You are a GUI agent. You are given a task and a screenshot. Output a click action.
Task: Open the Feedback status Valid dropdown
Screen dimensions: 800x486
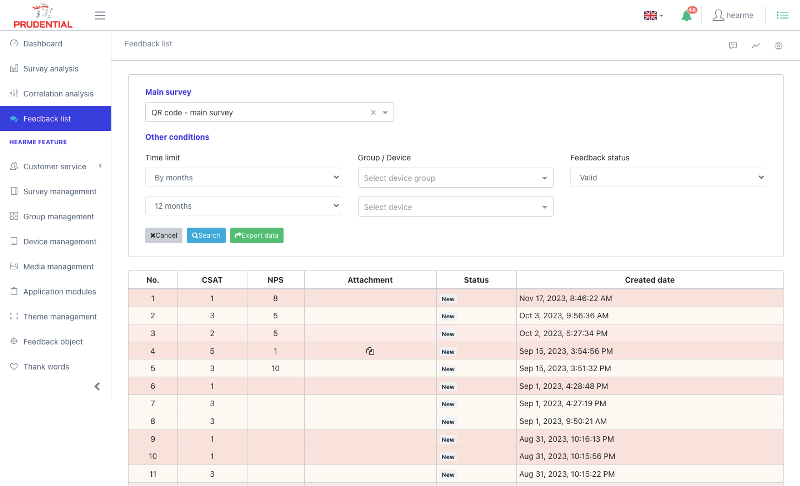668,177
